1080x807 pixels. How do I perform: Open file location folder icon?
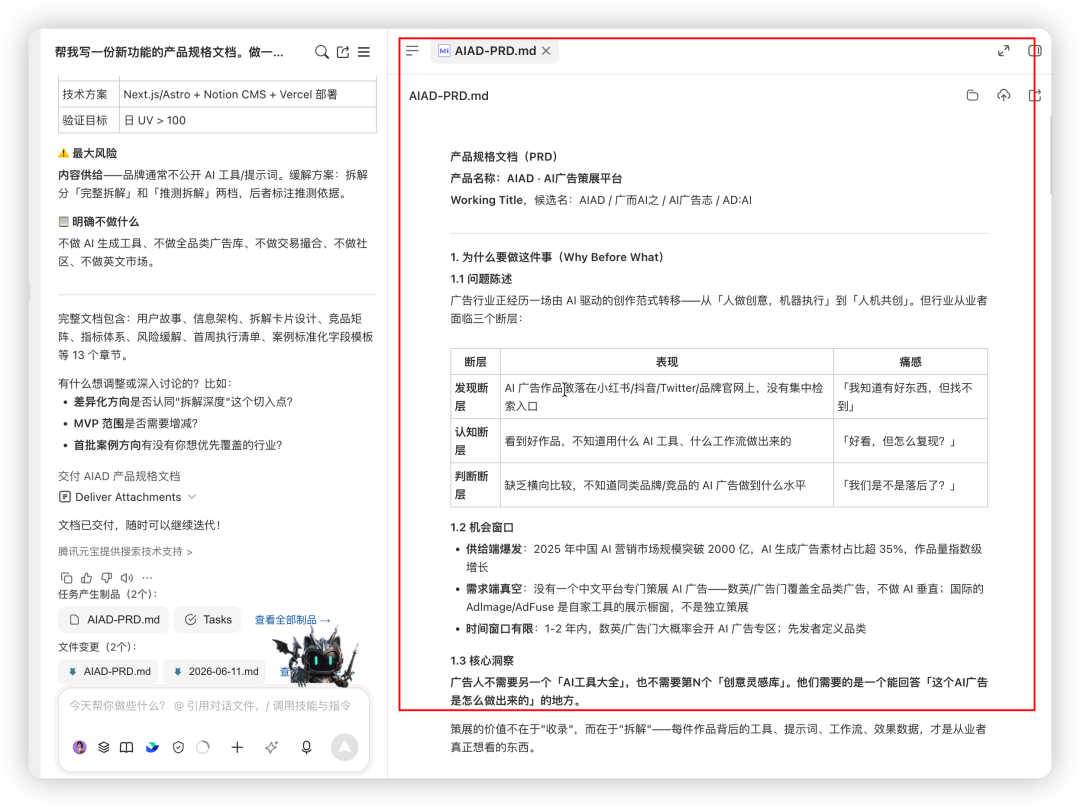973,96
